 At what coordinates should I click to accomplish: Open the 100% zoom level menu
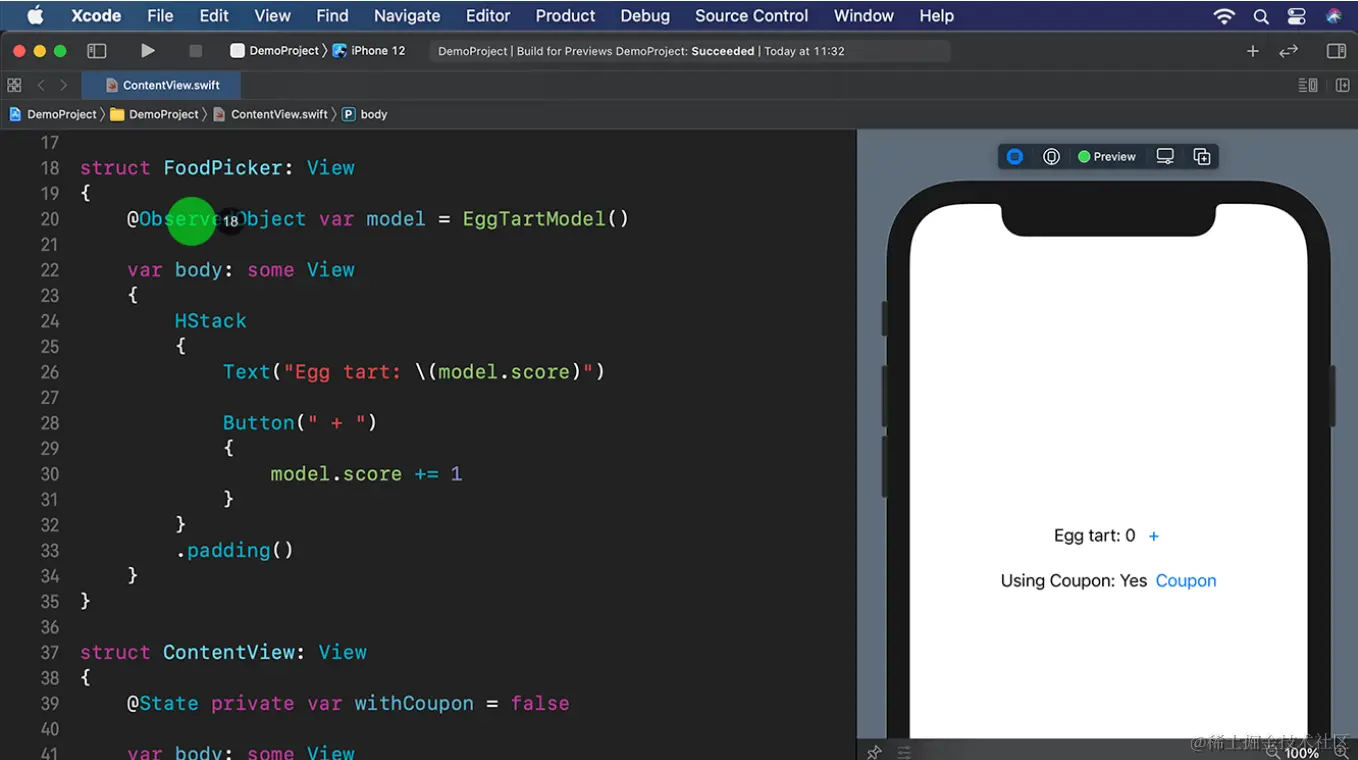(1301, 752)
